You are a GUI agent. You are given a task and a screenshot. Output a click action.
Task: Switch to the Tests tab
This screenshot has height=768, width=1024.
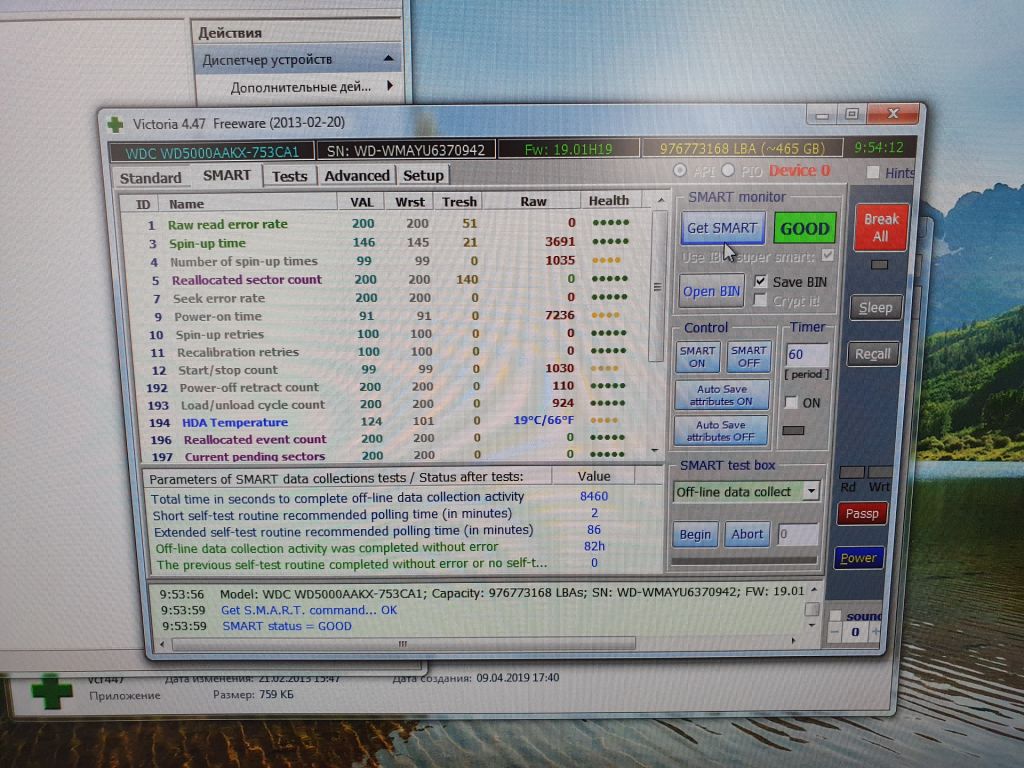pyautogui.click(x=289, y=176)
